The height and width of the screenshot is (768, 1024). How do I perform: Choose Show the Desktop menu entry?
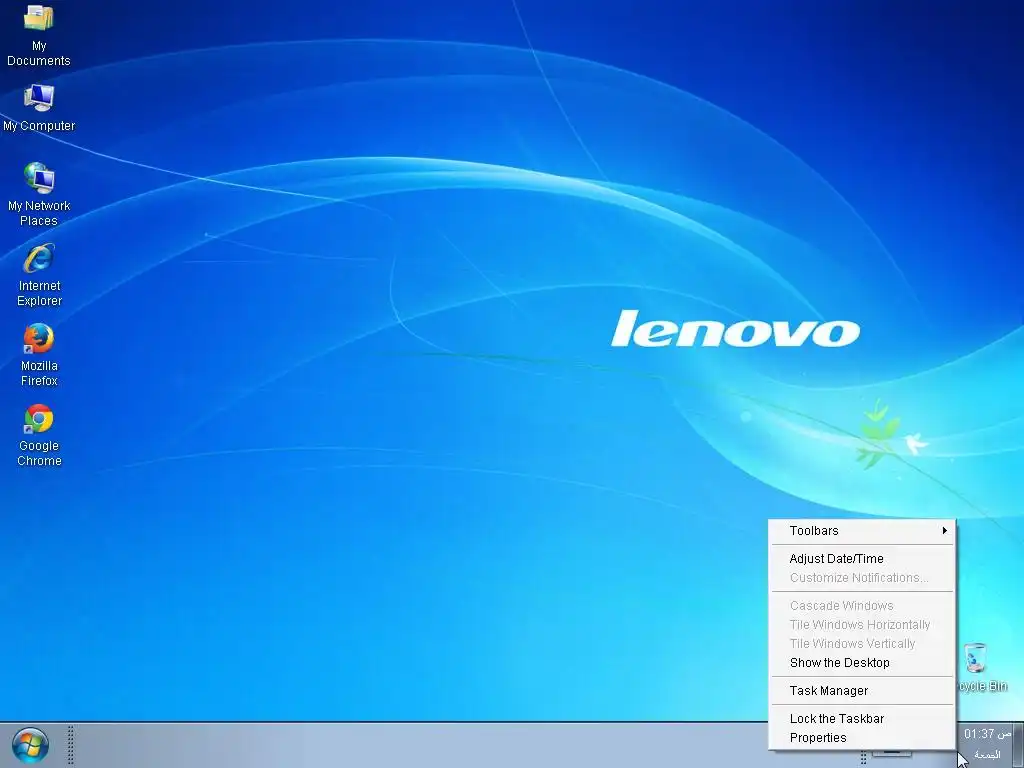click(862, 662)
